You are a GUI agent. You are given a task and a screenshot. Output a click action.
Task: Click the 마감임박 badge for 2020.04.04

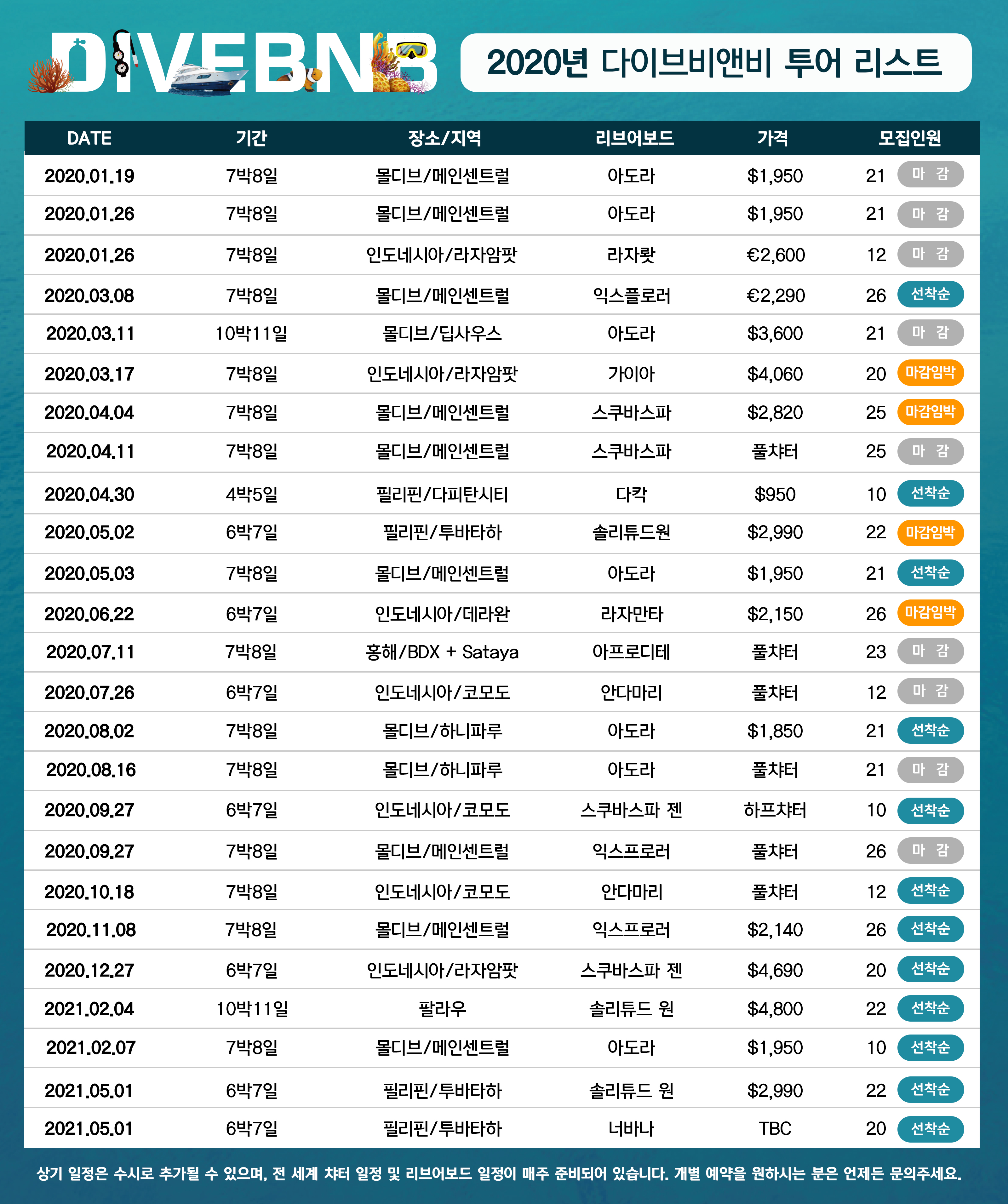coord(930,412)
